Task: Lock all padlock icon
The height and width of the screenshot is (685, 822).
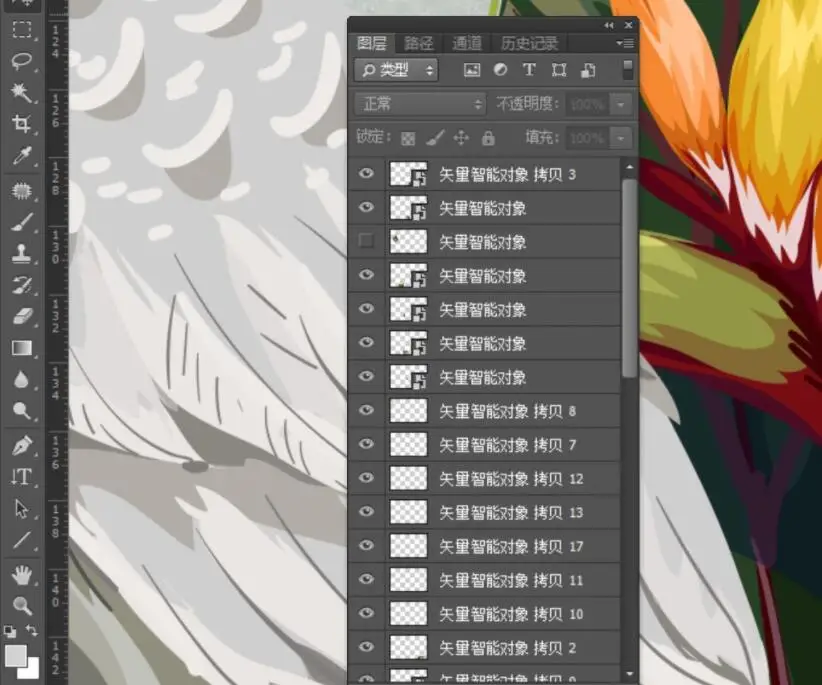Action: coord(488,138)
